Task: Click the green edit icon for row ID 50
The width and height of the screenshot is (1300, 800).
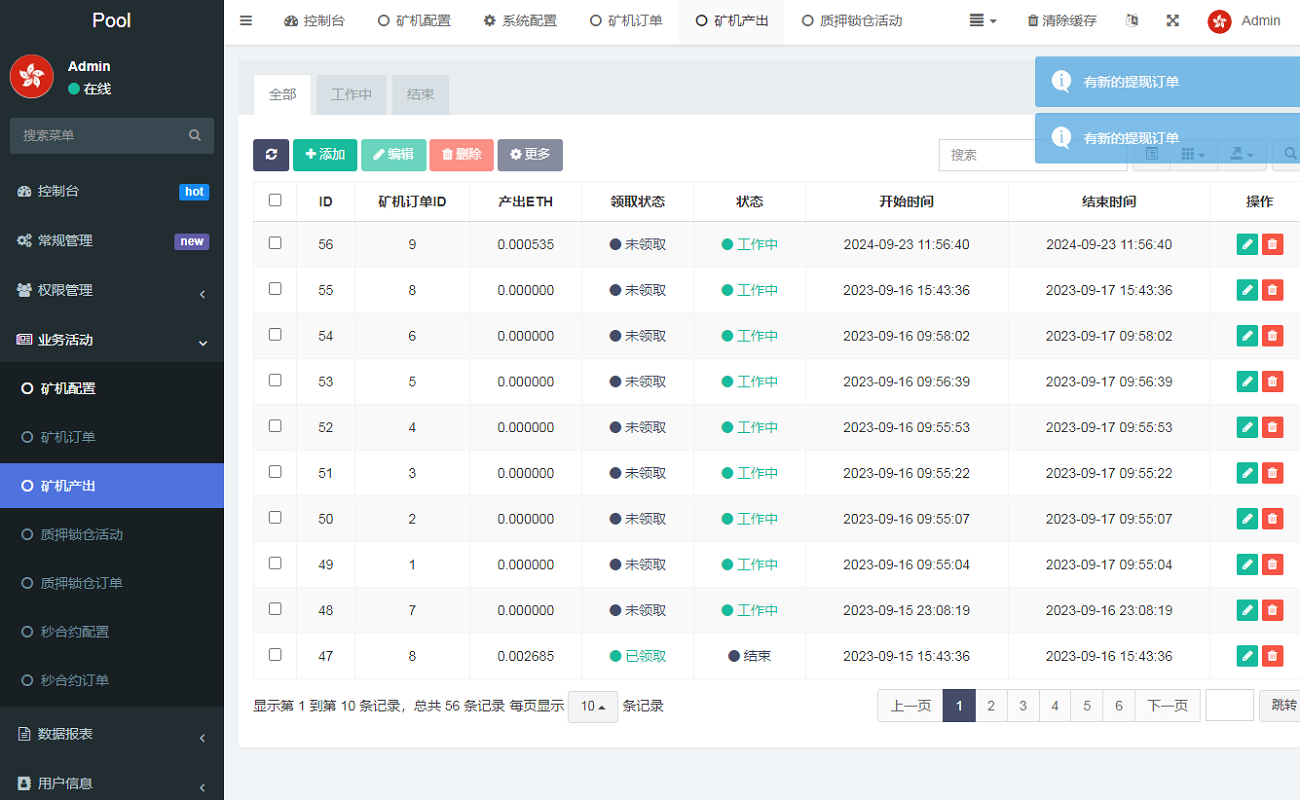Action: tap(1247, 519)
